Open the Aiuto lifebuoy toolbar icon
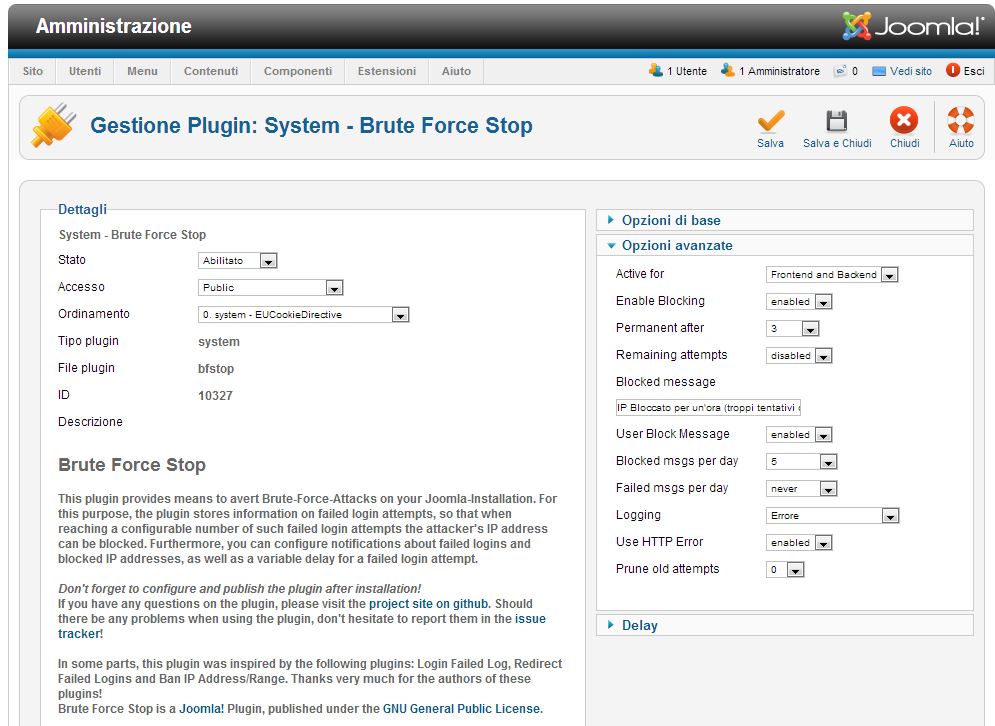995x726 pixels. click(961, 120)
